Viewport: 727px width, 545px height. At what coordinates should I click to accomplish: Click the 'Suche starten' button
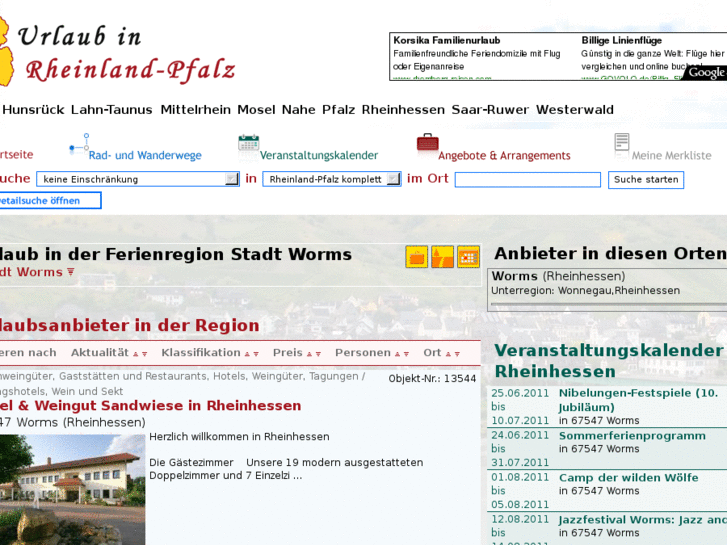pyautogui.click(x=646, y=180)
